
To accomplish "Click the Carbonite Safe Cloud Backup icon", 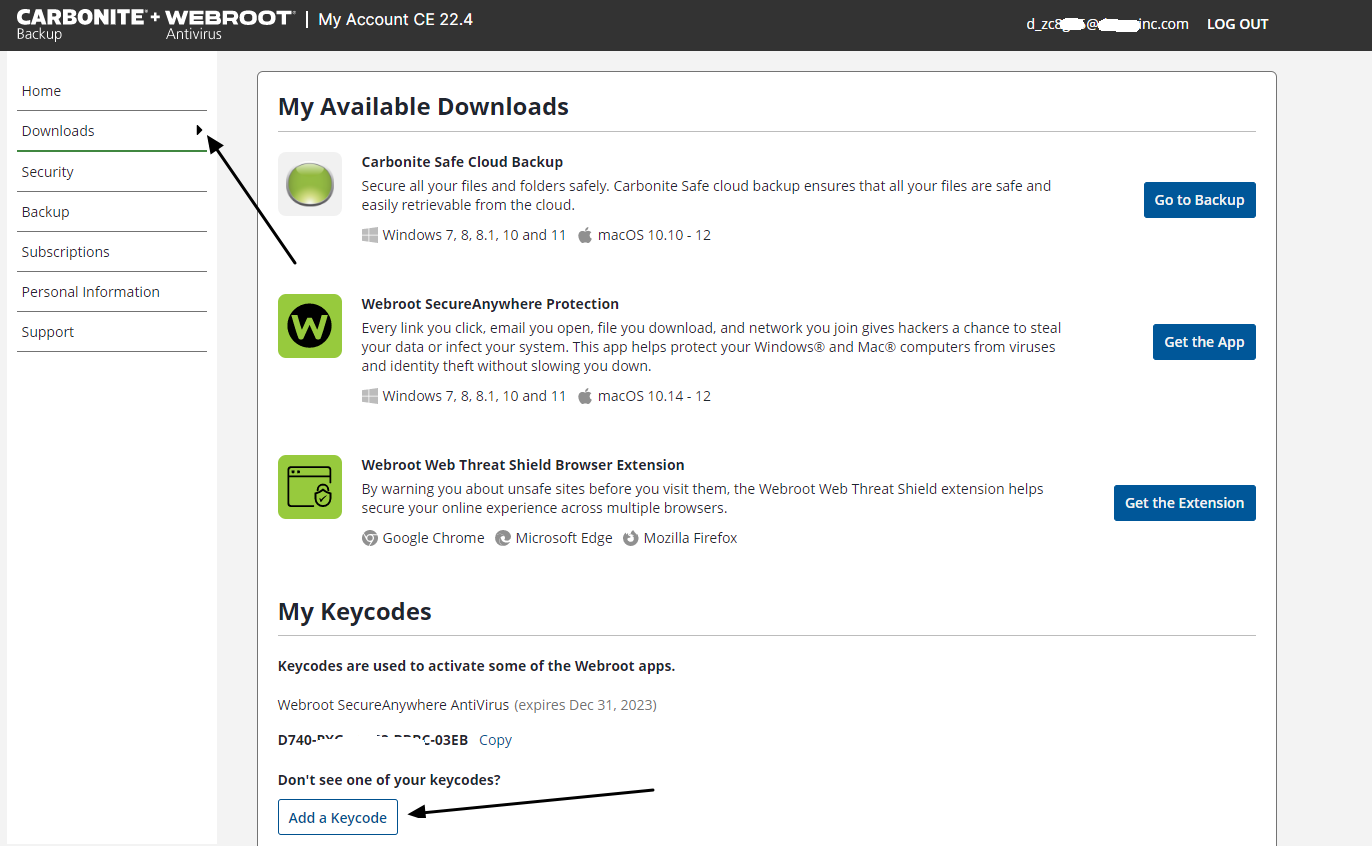I will point(309,184).
